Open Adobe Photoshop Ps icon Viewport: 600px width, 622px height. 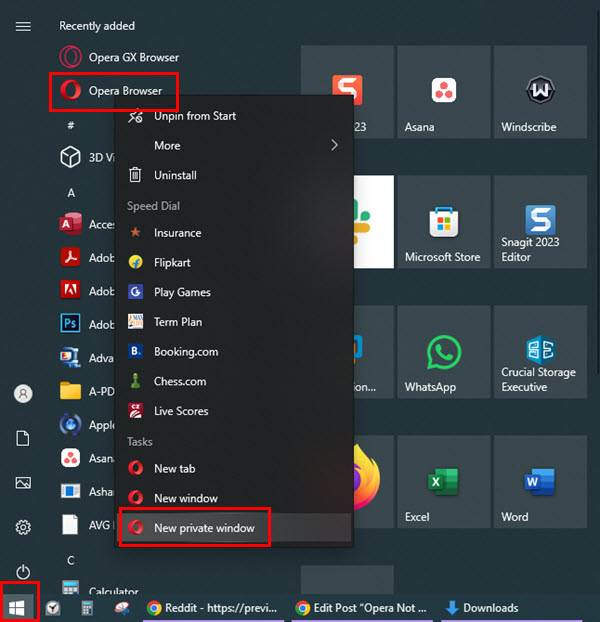point(70,324)
